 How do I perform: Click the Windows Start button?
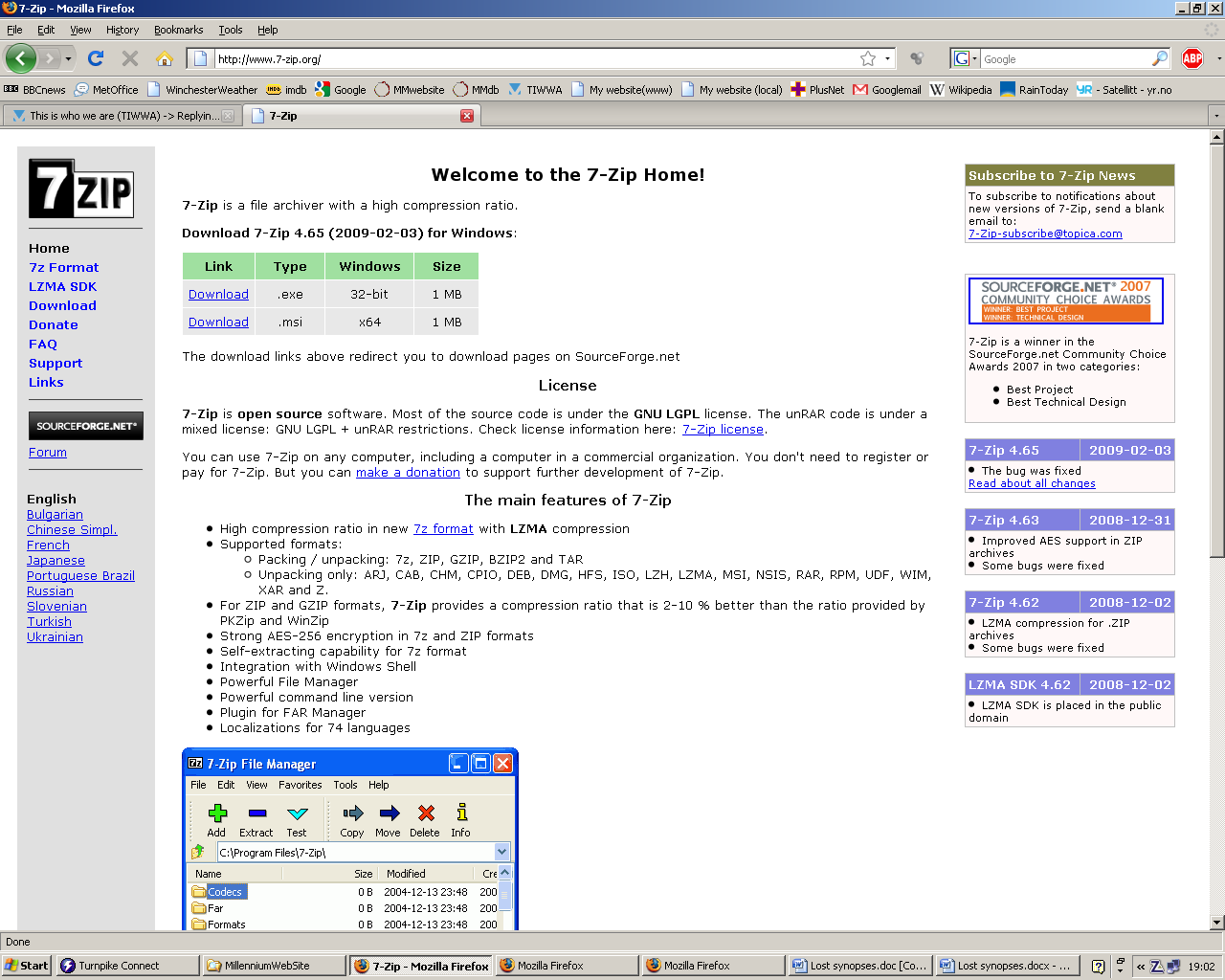[x=26, y=966]
